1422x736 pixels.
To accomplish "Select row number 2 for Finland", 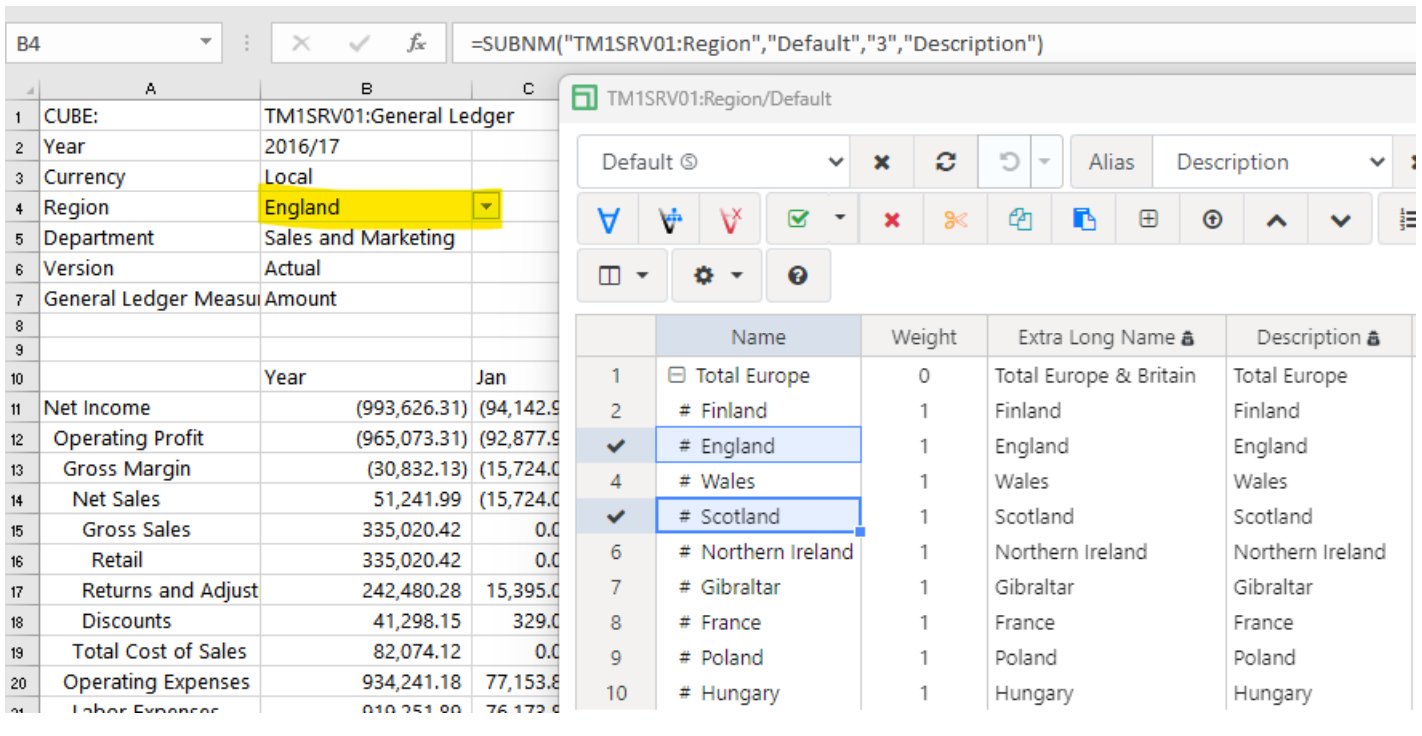I will [616, 411].
